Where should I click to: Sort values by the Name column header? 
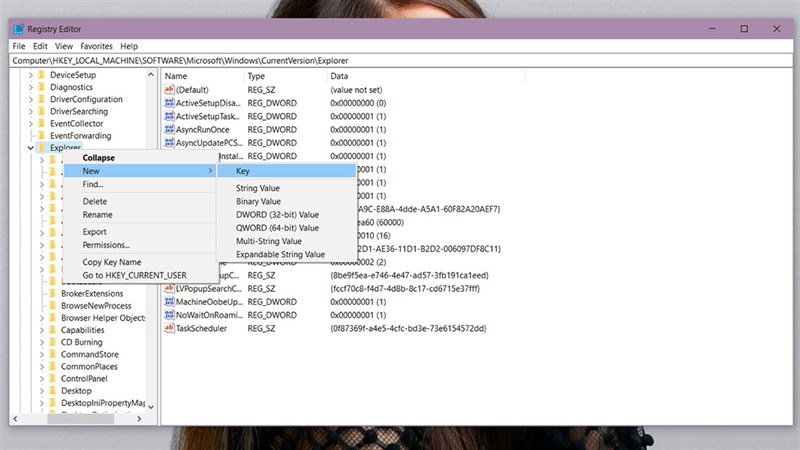tap(203, 76)
